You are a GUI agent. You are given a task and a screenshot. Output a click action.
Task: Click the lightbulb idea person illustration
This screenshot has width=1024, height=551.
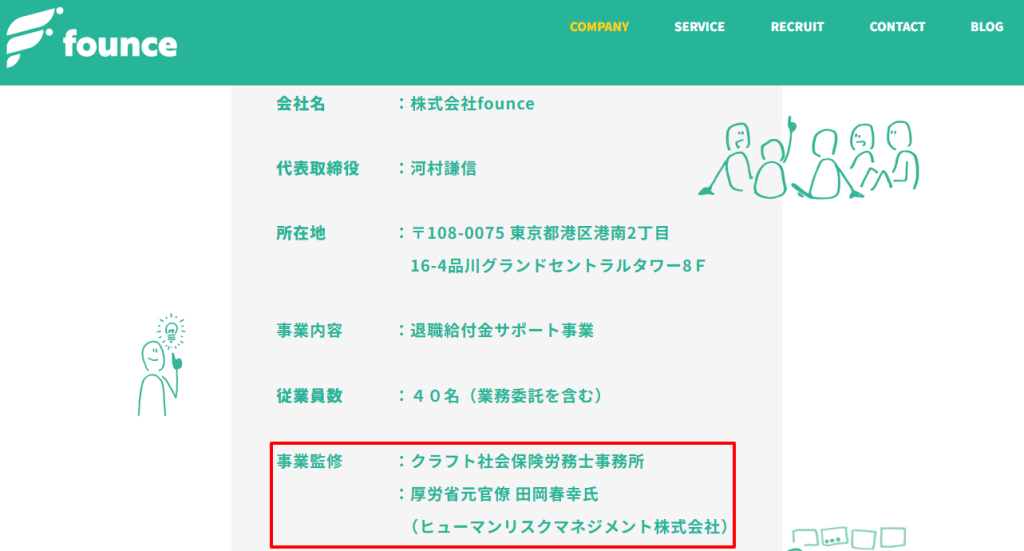[161, 365]
